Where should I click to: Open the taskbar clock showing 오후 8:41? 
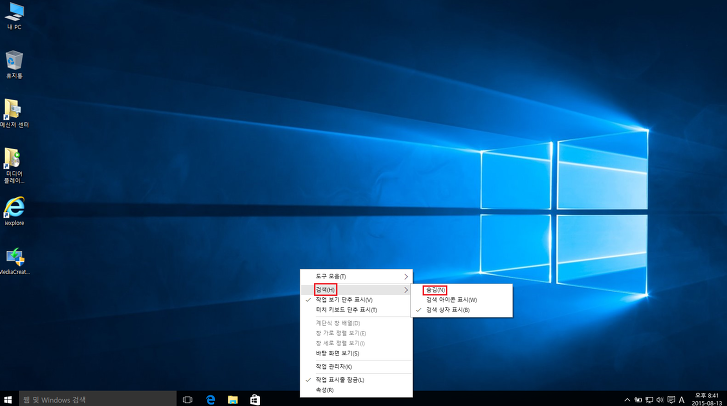[707, 399]
